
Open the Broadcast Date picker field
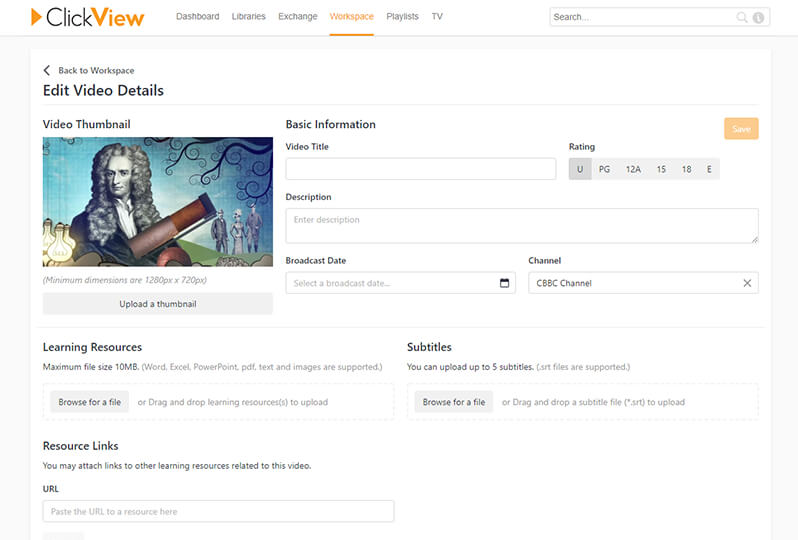[390, 283]
